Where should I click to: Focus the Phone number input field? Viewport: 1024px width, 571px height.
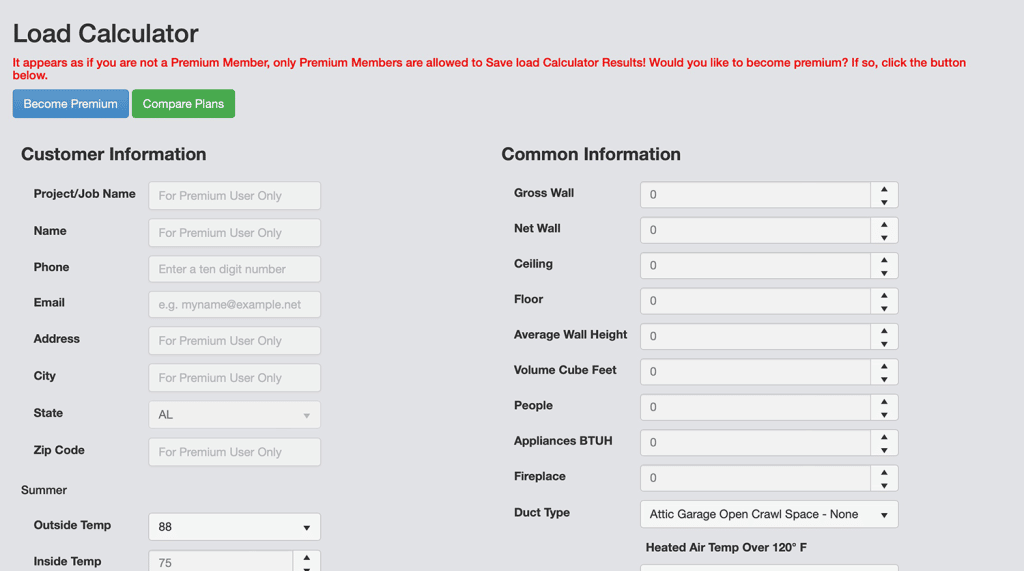pos(234,269)
